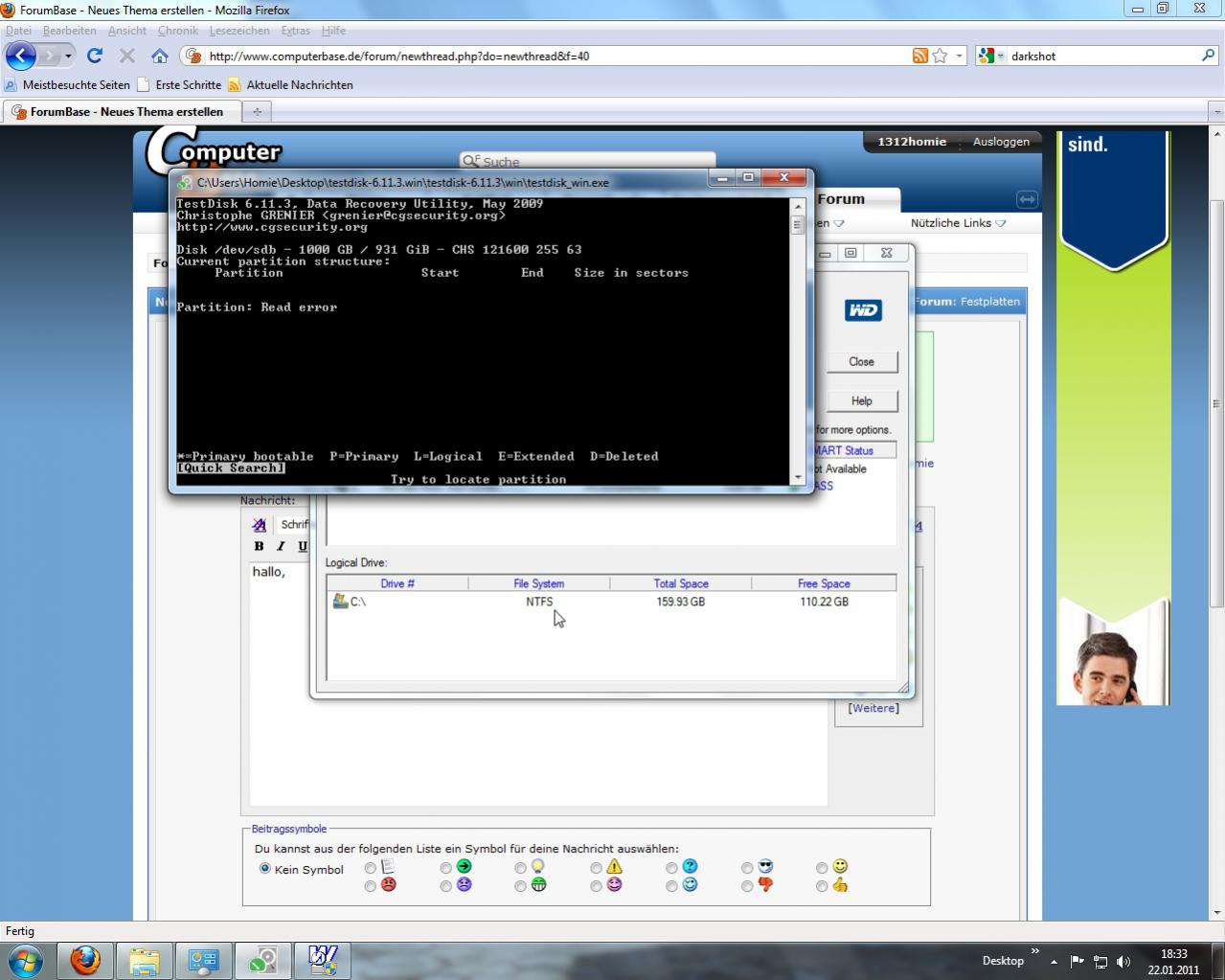This screenshot has width=1225, height=980.
Task: Open the address bar history dropdown
Action: (x=959, y=56)
